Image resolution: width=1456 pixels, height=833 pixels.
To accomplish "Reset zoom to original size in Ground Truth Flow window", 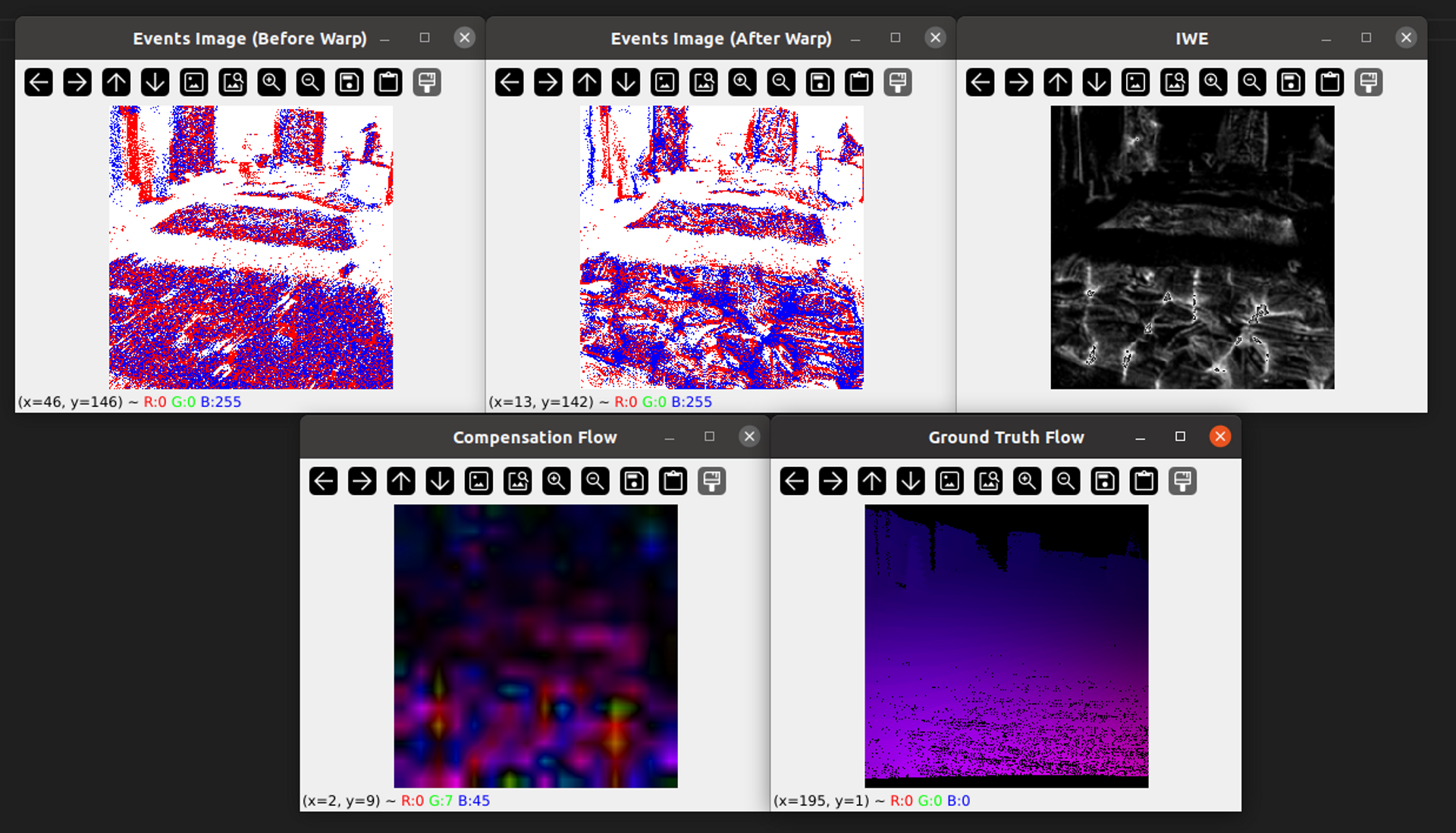I will 949,481.
